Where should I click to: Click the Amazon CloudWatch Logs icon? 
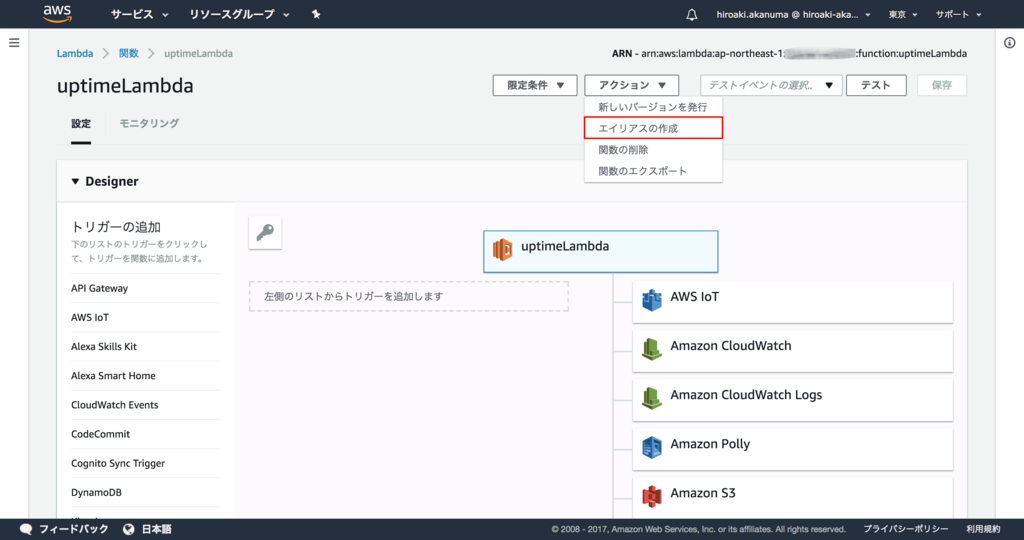tap(652, 398)
